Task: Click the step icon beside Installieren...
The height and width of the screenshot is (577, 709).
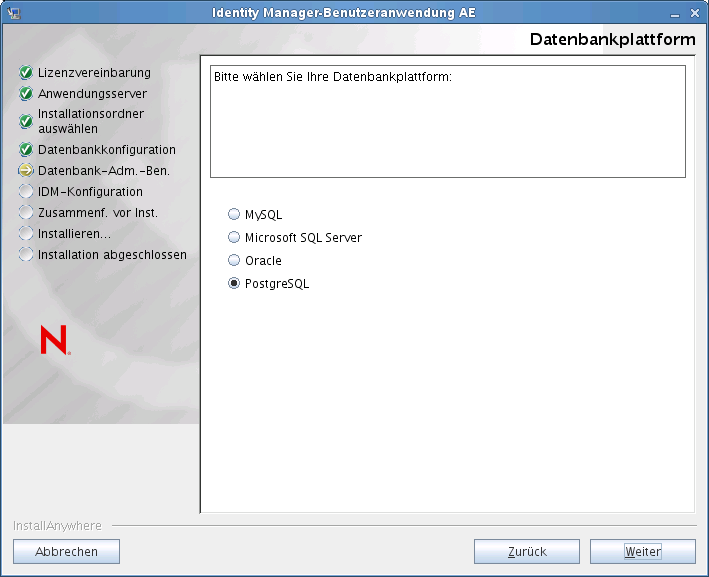Action: pyautogui.click(x=26, y=233)
